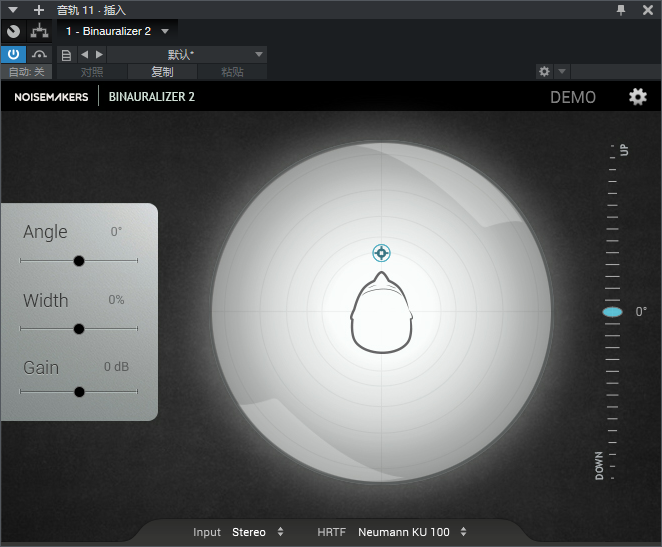Click the Gain slider handle
The image size is (662, 547).
(79, 392)
